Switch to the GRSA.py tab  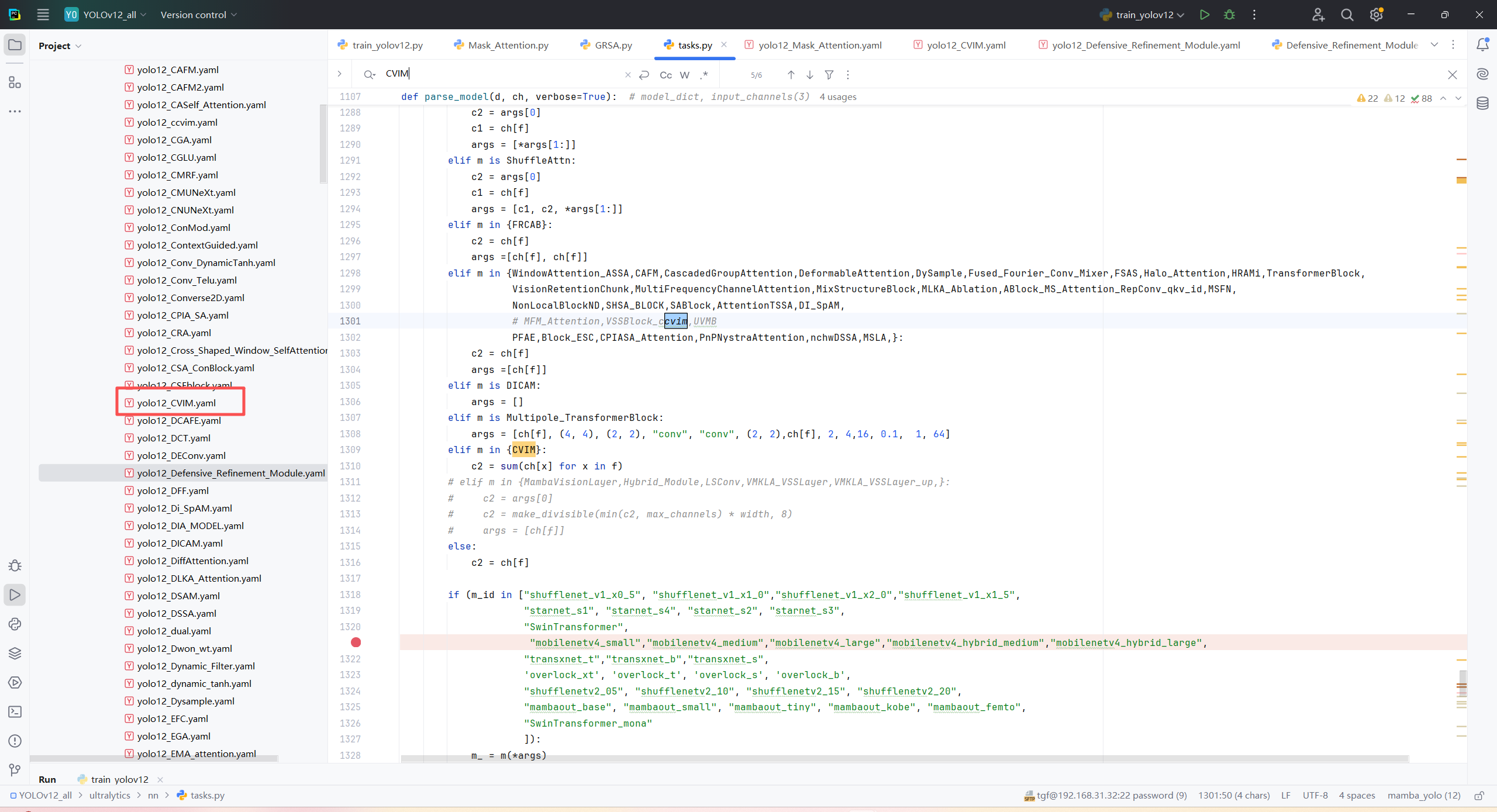612,45
